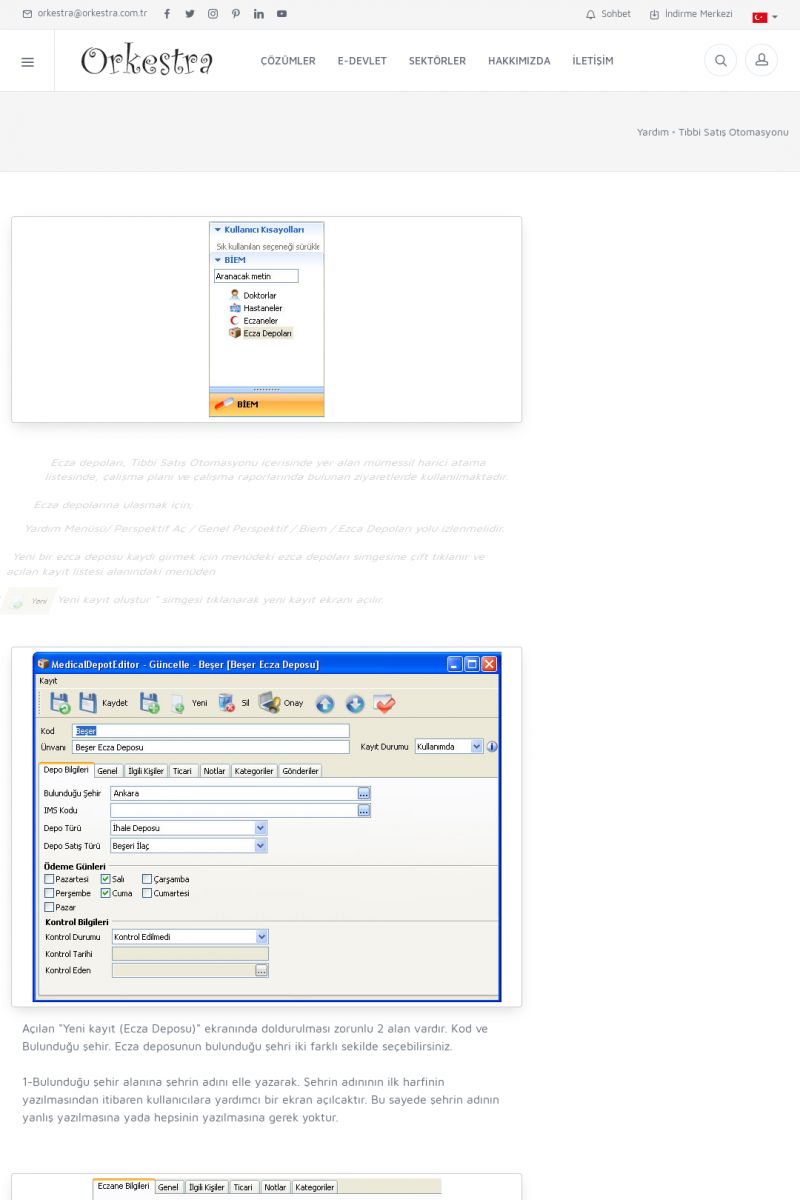Open the Turkish flag language dropdown
The width and height of the screenshot is (800, 1200).
pos(765,17)
